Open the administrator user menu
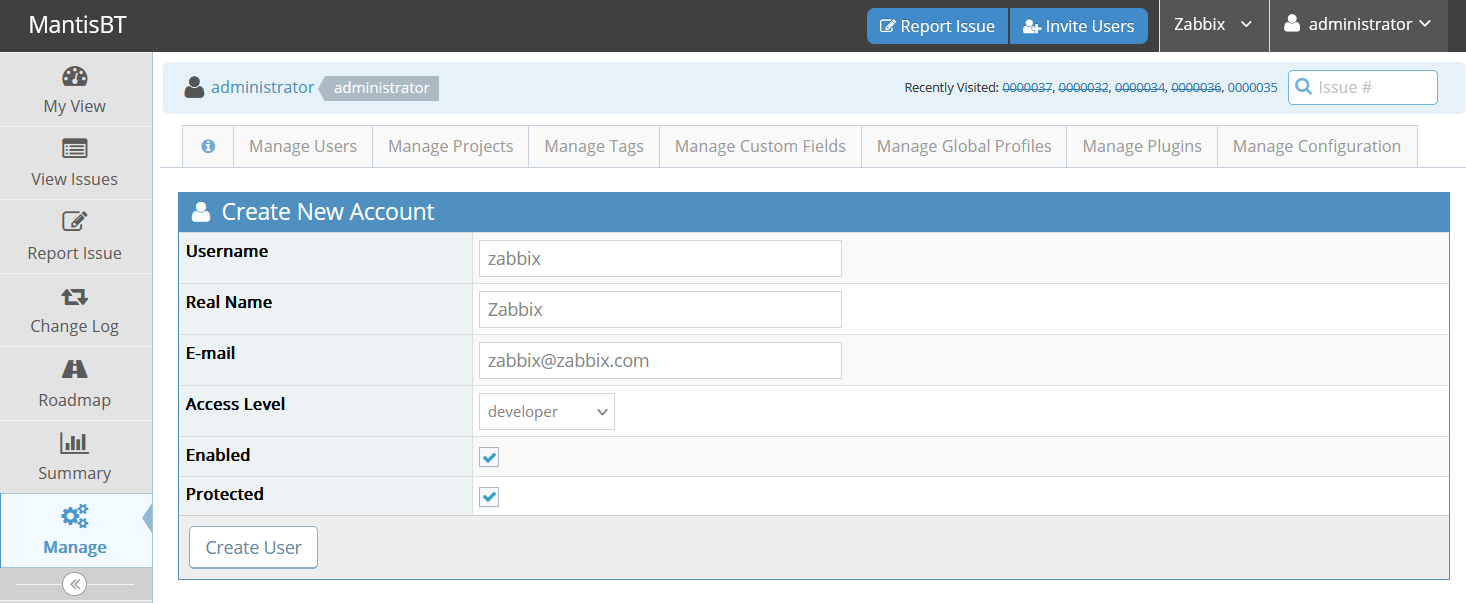 click(1358, 25)
